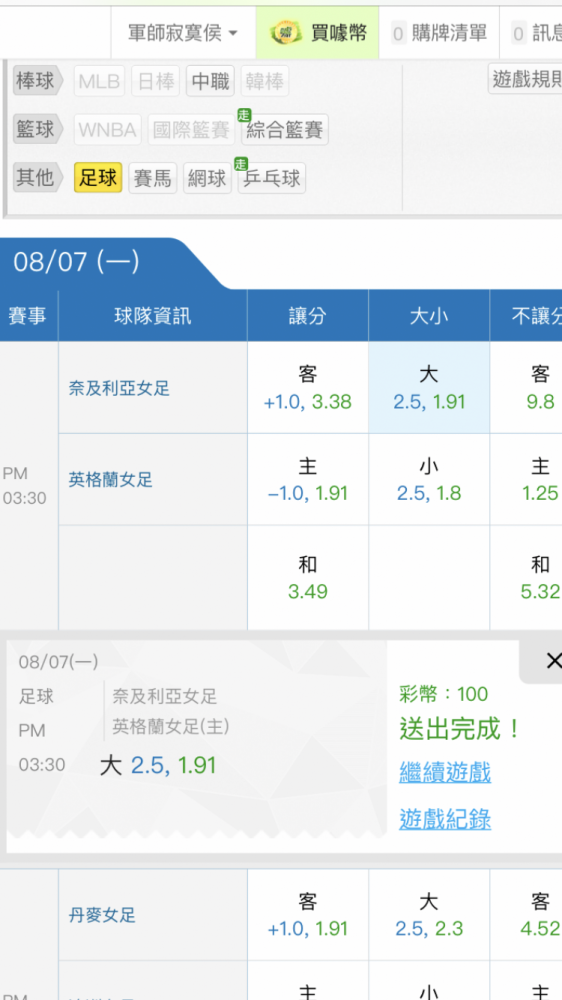Pick the 小 2.5, 1.8 odds cell
562x1000 pixels.
(x=429, y=480)
